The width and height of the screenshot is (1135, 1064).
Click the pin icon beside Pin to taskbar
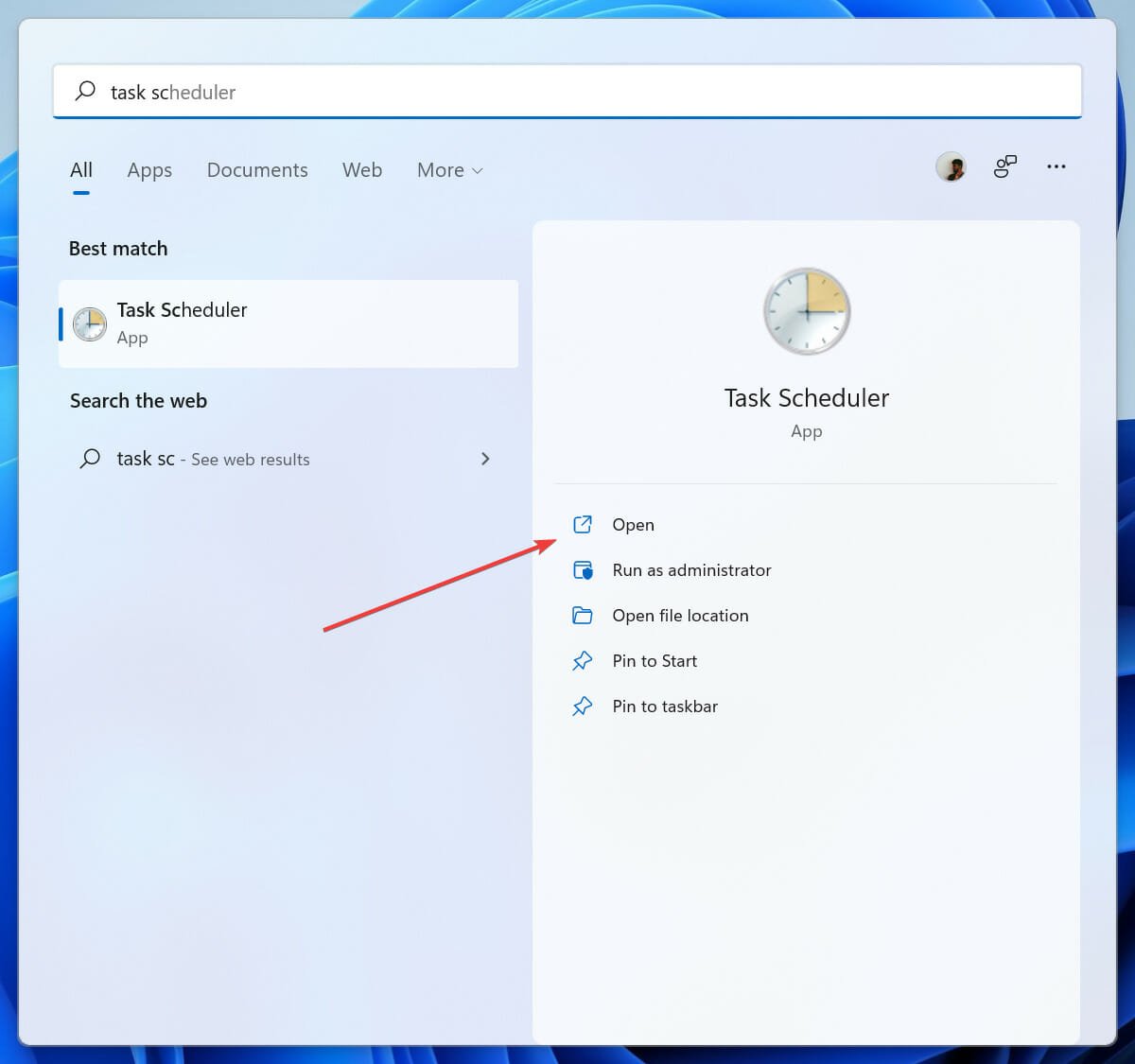point(583,706)
